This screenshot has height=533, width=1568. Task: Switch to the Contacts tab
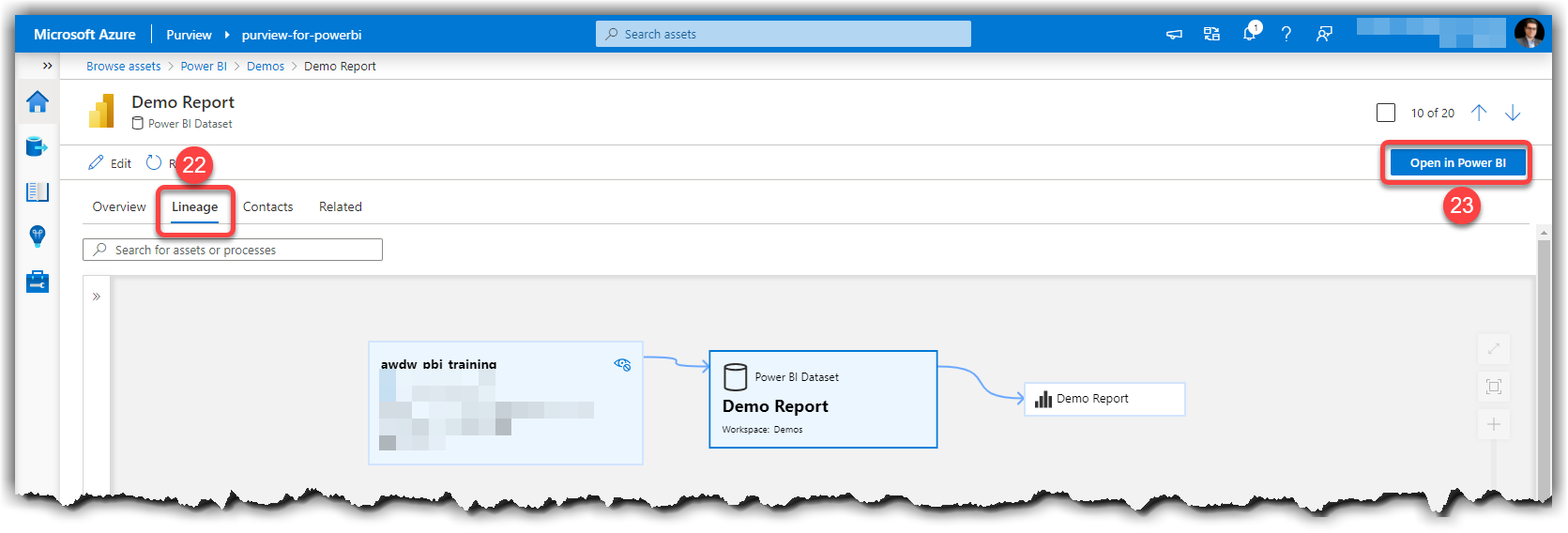coord(267,206)
